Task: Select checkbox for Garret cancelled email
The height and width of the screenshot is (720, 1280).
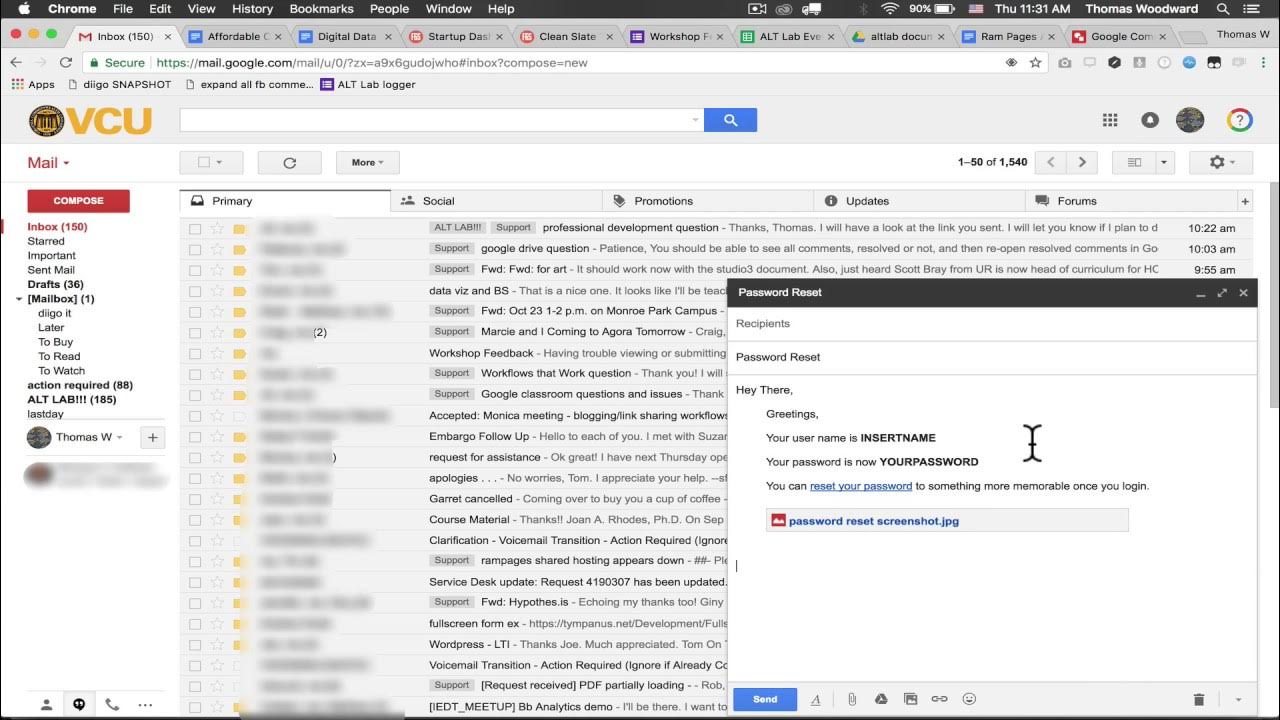Action: click(x=195, y=499)
